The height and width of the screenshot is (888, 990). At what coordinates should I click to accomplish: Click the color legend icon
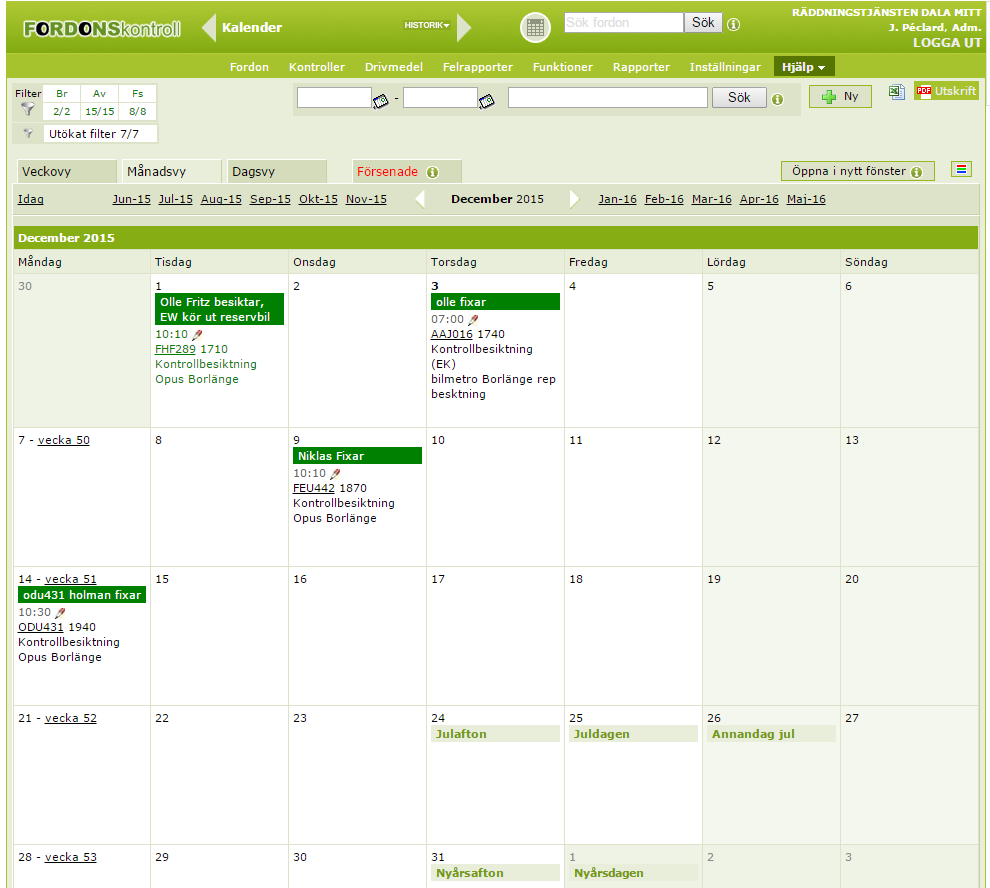[962, 170]
